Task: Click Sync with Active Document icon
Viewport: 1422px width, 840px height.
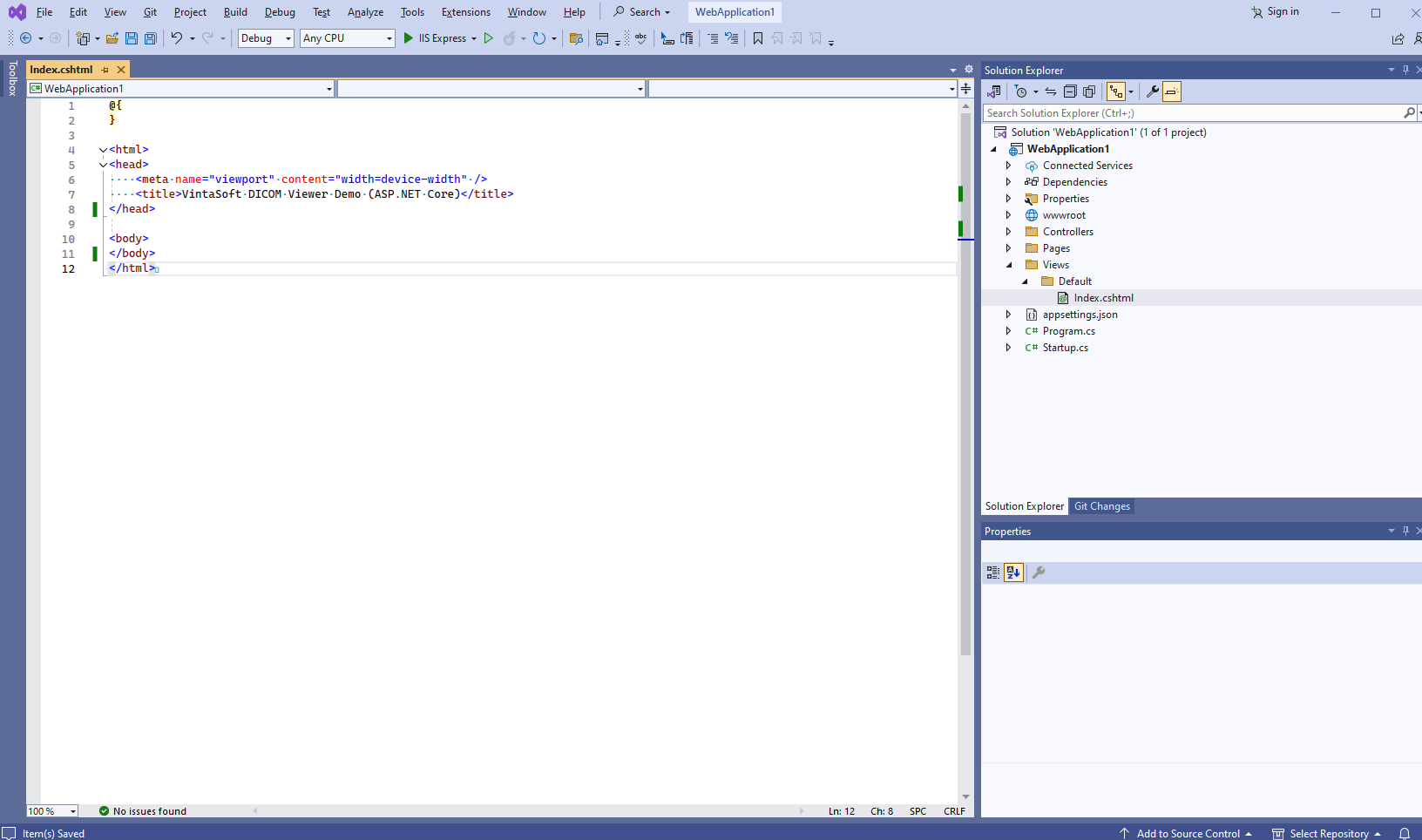Action: (1051, 91)
